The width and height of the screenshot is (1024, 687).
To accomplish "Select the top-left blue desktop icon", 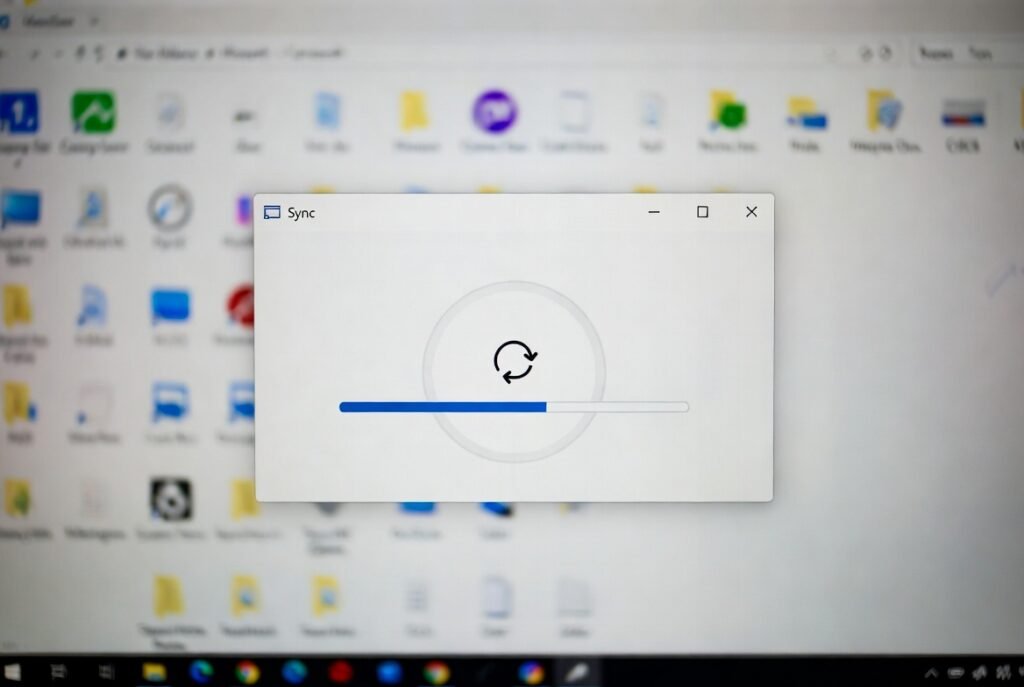I will [x=19, y=112].
